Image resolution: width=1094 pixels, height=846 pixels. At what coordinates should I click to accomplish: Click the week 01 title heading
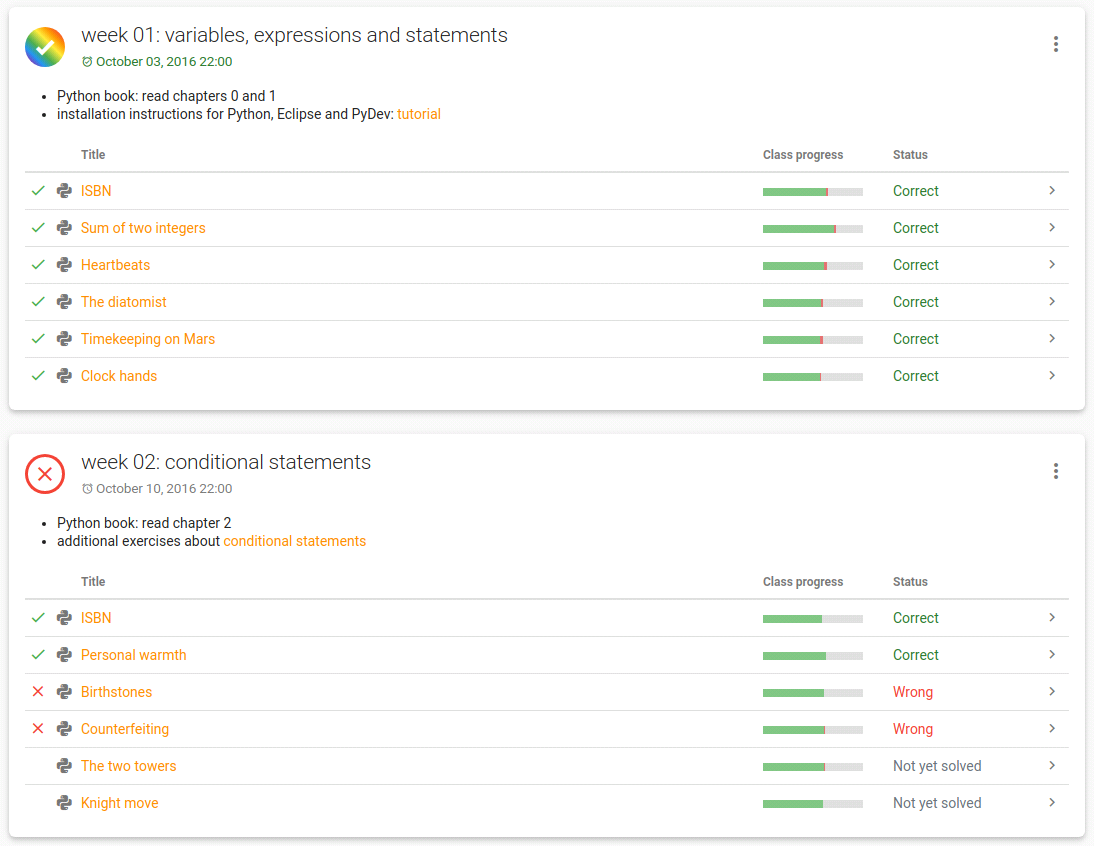tap(294, 36)
